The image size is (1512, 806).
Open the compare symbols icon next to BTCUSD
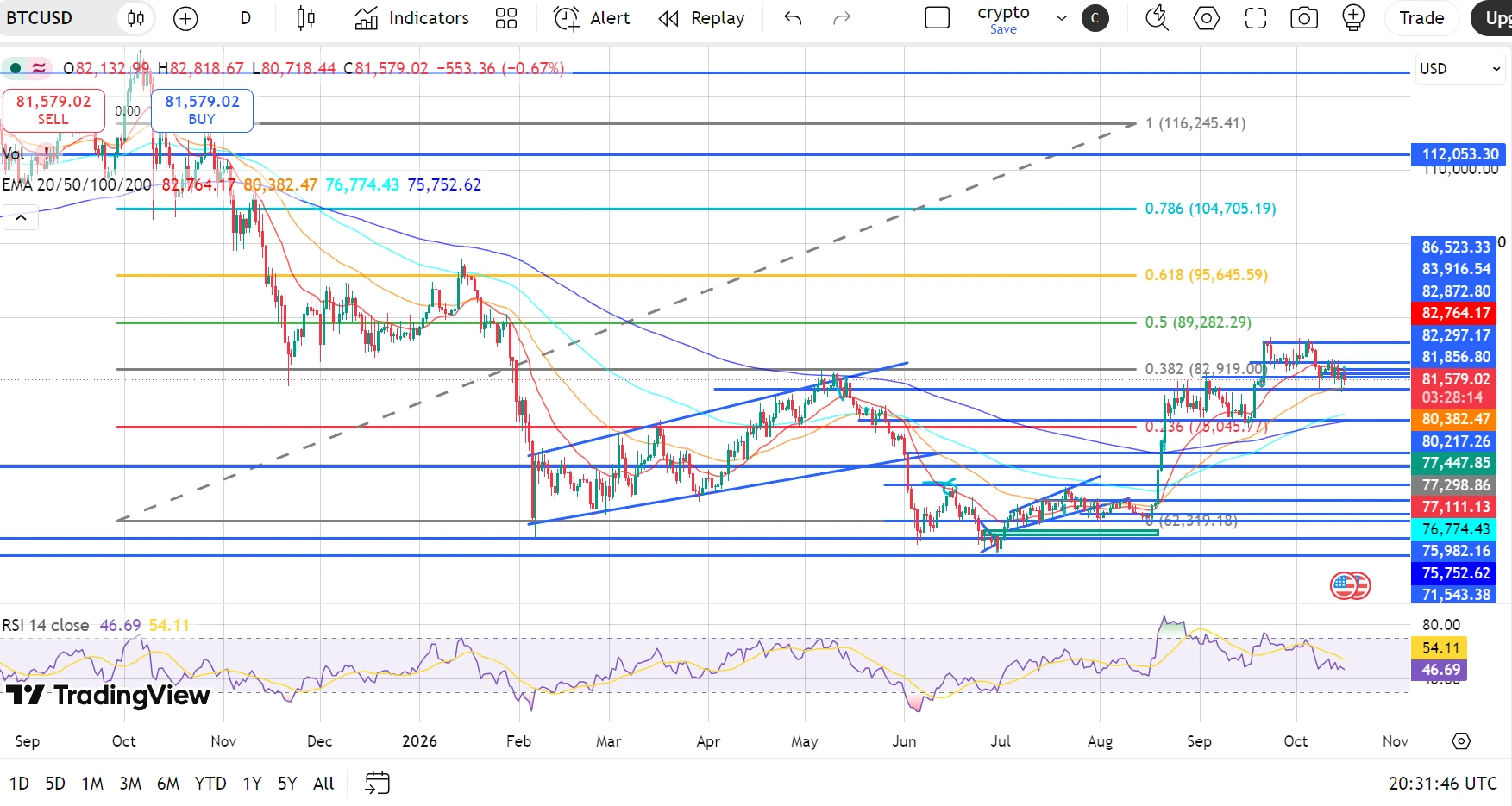click(x=135, y=18)
